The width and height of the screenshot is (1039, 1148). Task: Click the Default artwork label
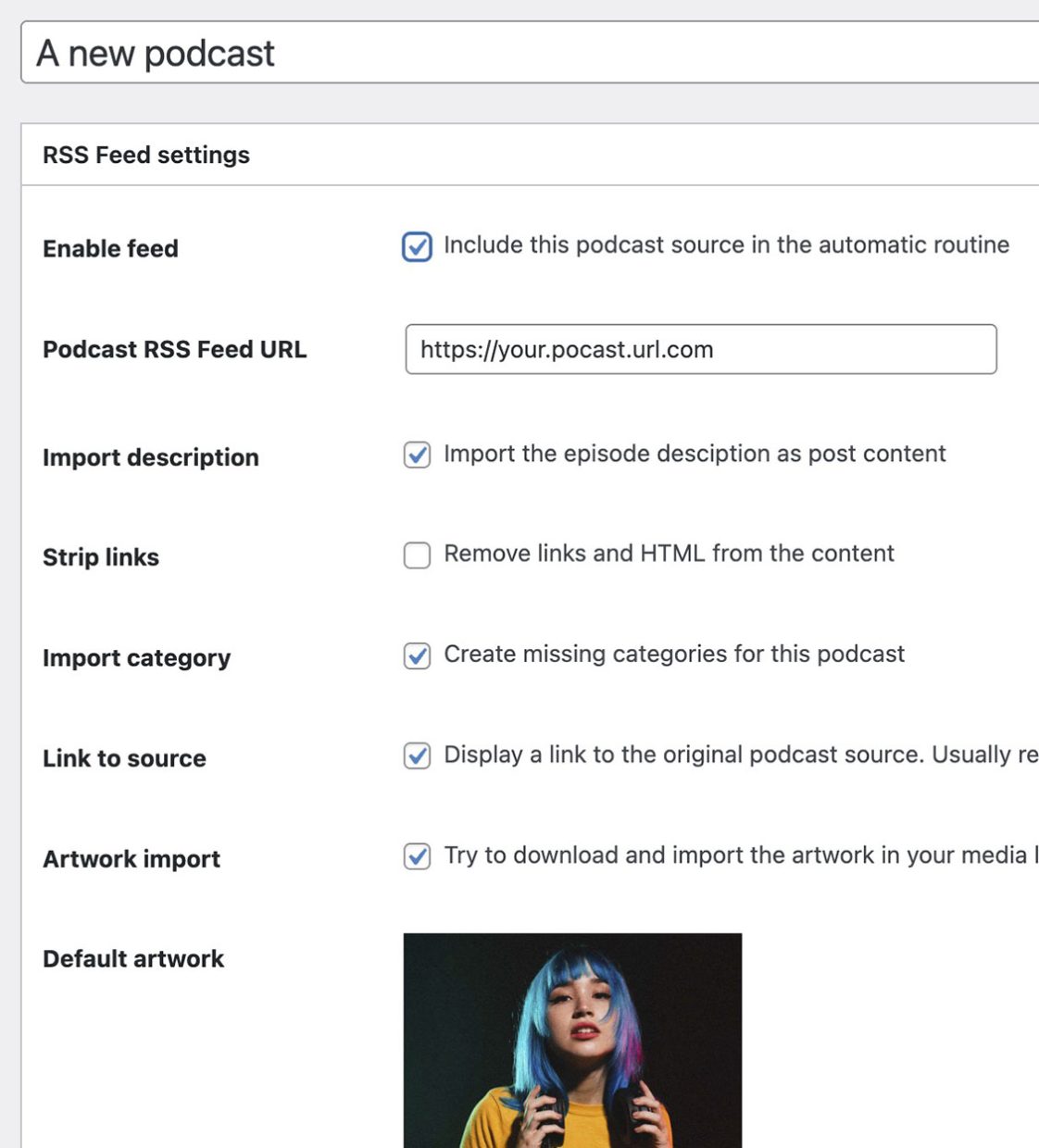click(x=132, y=958)
